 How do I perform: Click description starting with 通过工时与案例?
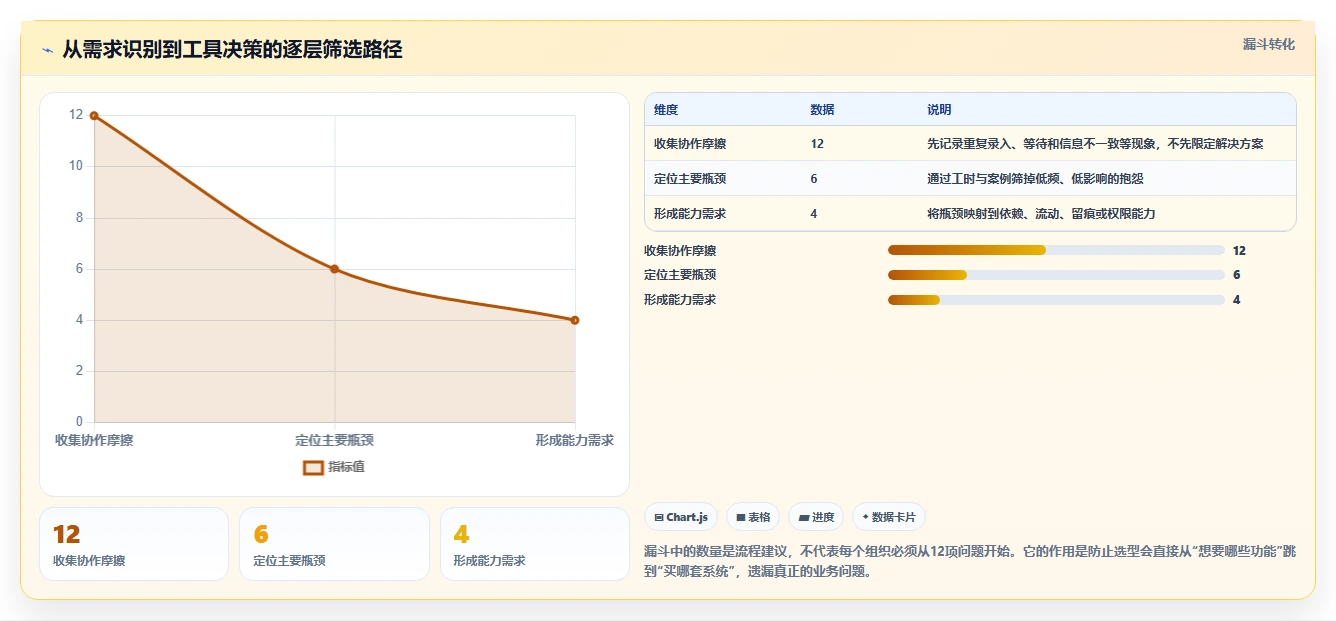click(x=1035, y=179)
